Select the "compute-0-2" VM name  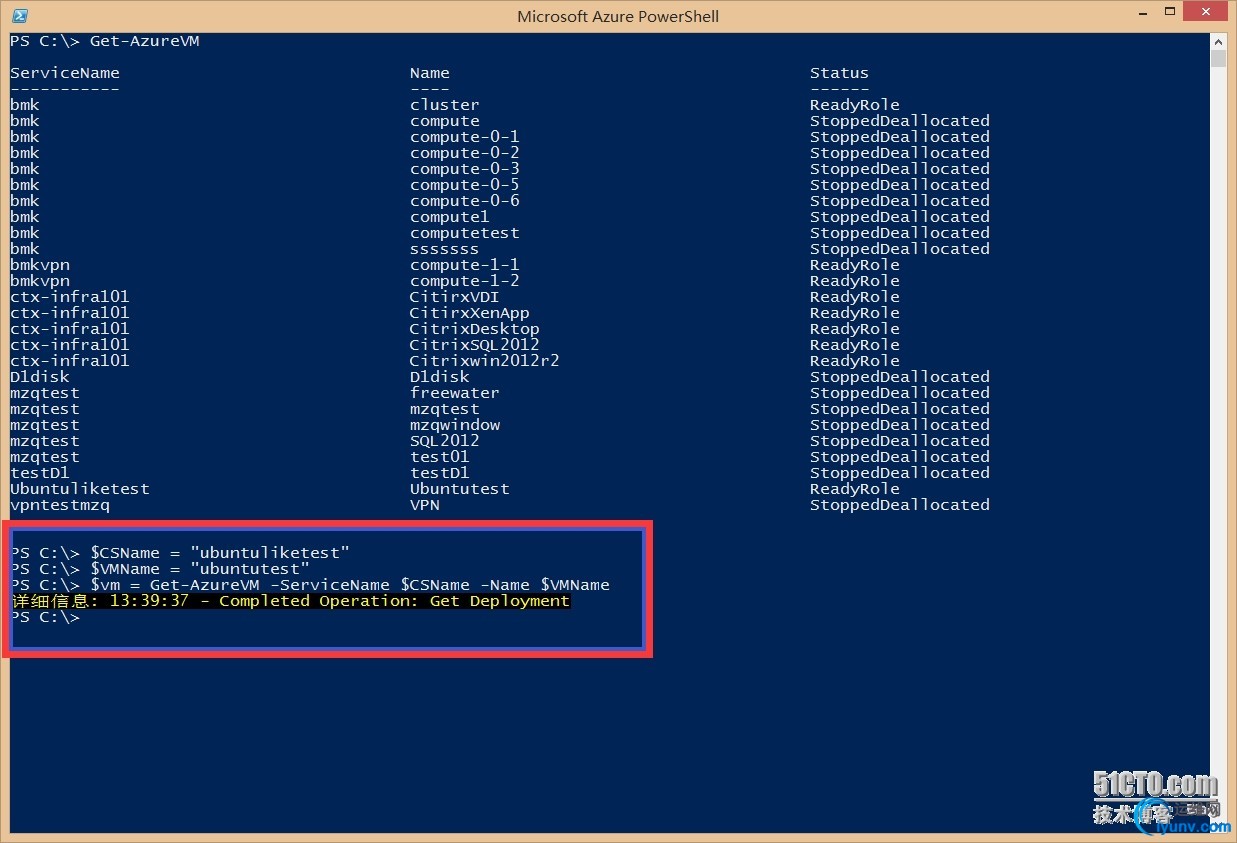pyautogui.click(x=465, y=153)
